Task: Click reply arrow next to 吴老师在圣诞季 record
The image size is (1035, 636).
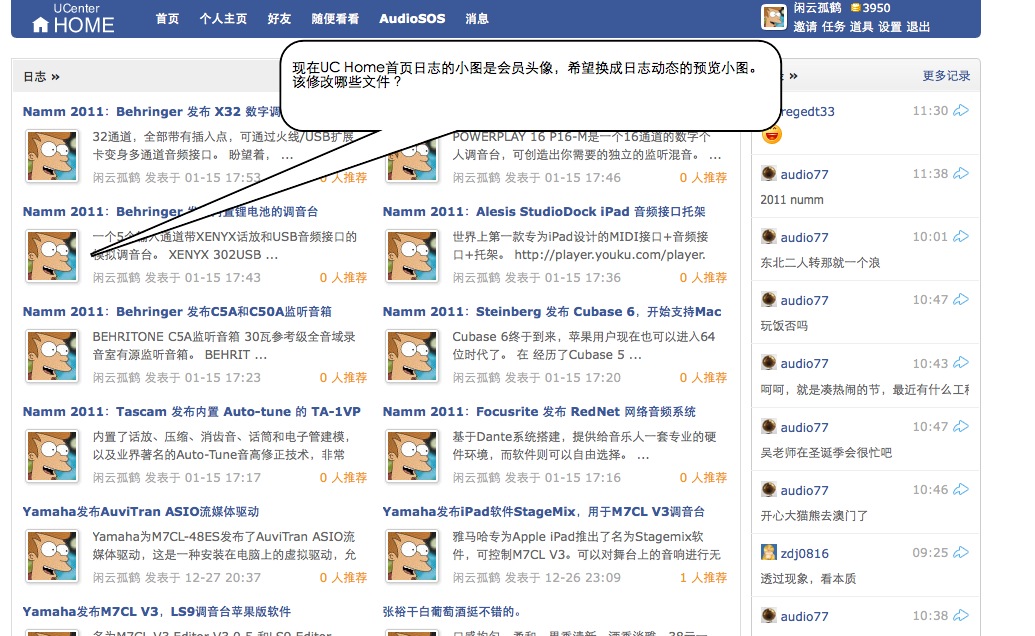Action: [961, 426]
